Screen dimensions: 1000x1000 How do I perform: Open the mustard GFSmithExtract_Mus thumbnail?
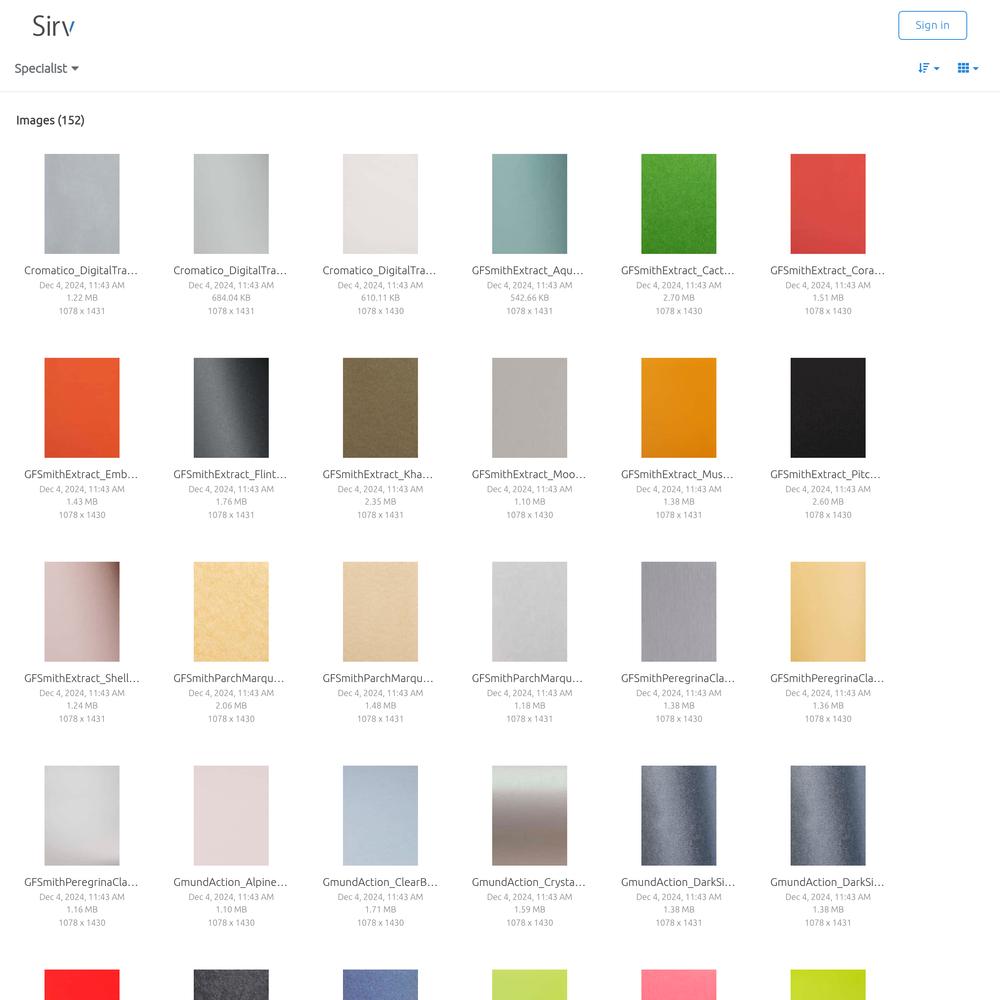coord(679,408)
